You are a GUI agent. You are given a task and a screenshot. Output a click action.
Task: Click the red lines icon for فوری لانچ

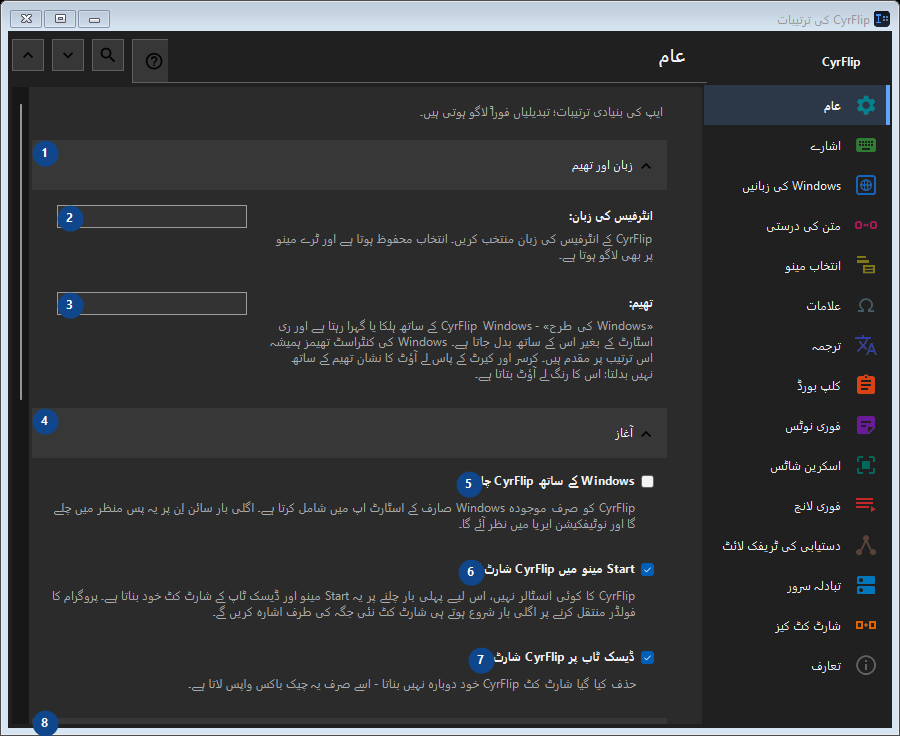point(866,505)
